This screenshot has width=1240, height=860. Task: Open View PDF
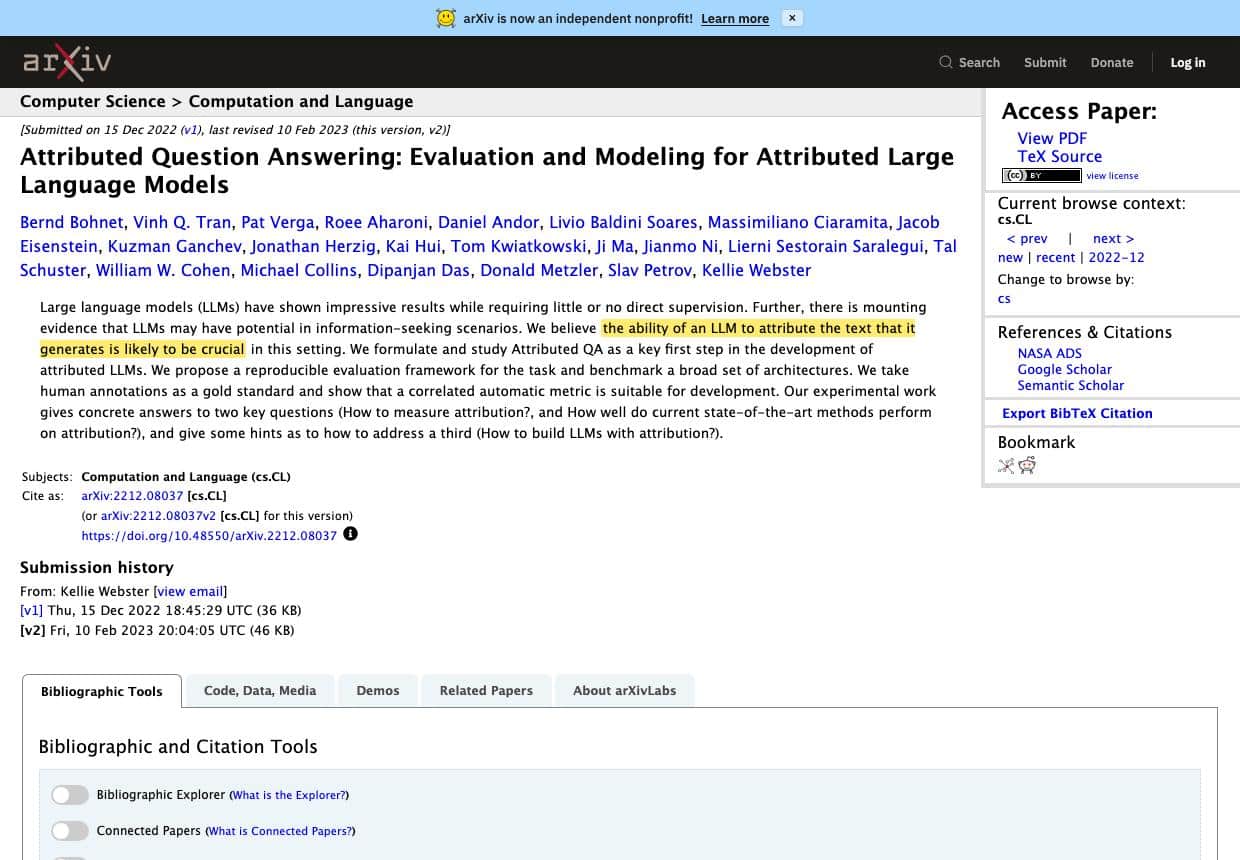(x=1052, y=138)
